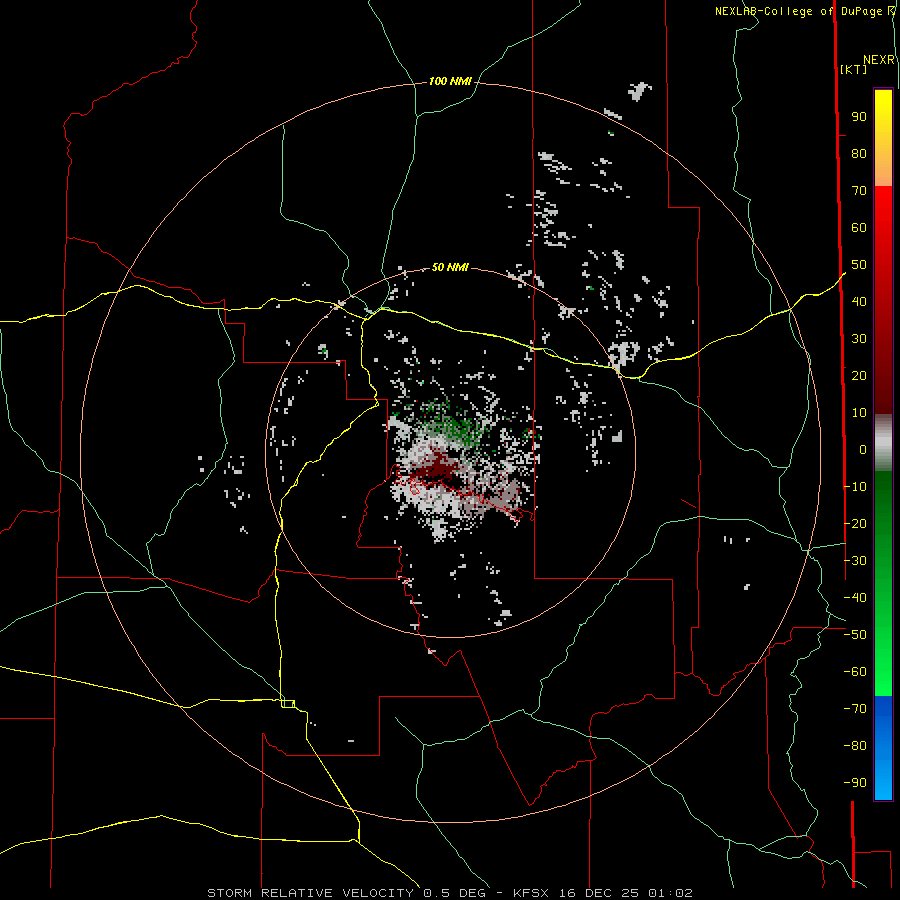
Task: Pick the gray zero-velocity color bar segment
Action: 883,443
